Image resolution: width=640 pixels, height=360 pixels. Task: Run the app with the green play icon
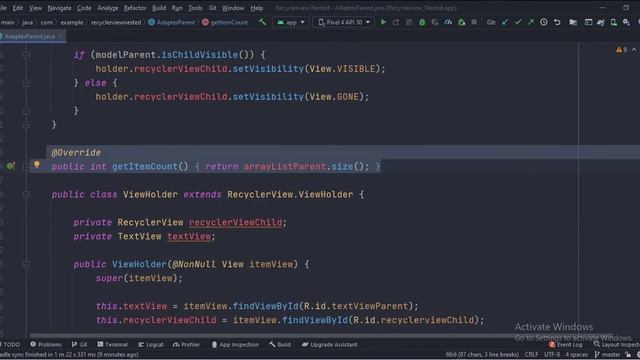click(x=383, y=22)
